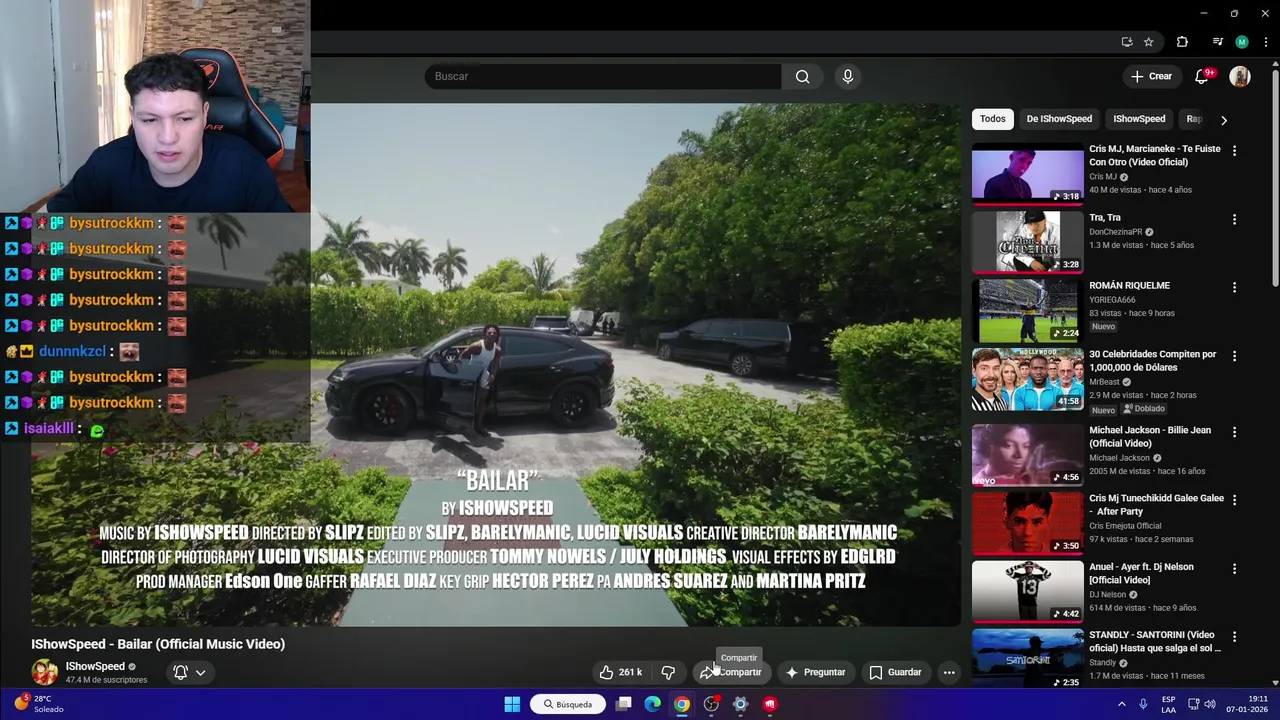This screenshot has width=1280, height=720.
Task: Click the Compartir share button
Action: [x=731, y=672]
